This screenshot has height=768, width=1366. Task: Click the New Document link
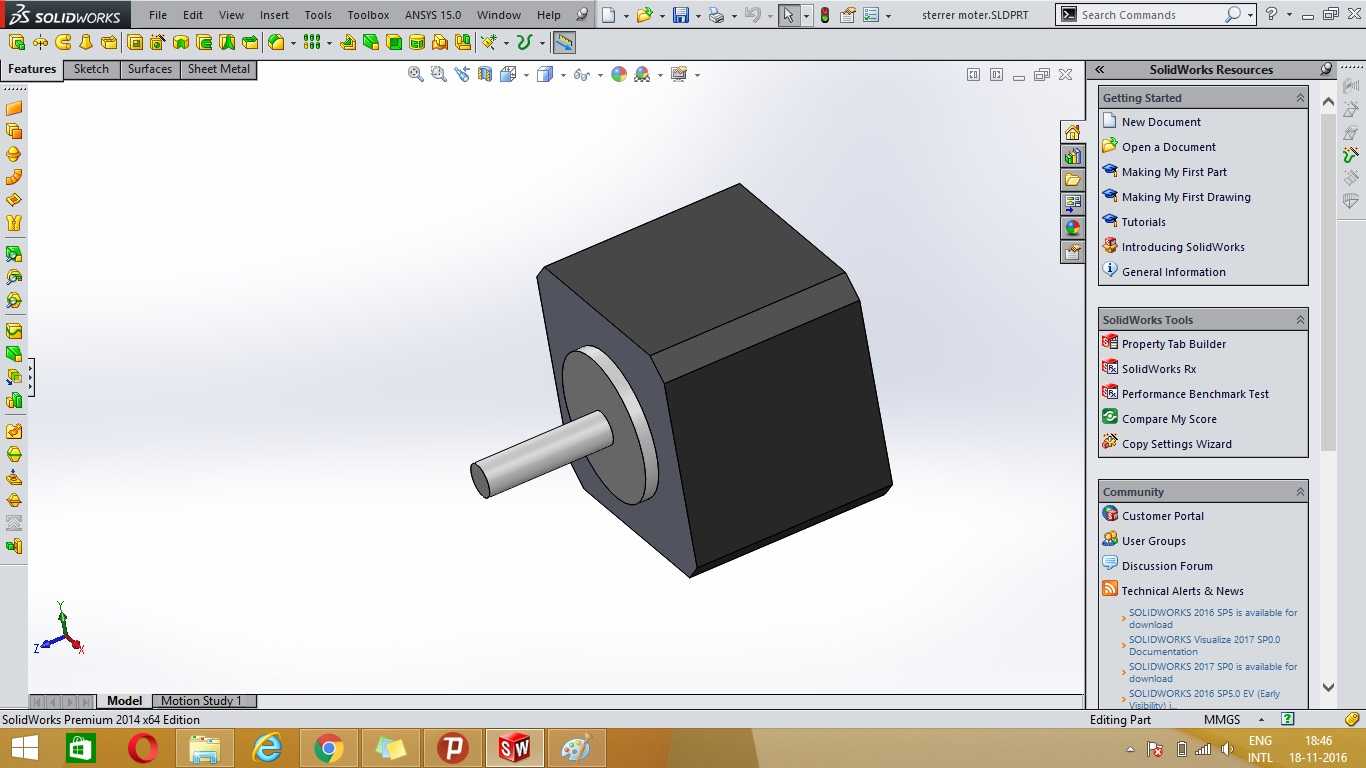[1161, 122]
